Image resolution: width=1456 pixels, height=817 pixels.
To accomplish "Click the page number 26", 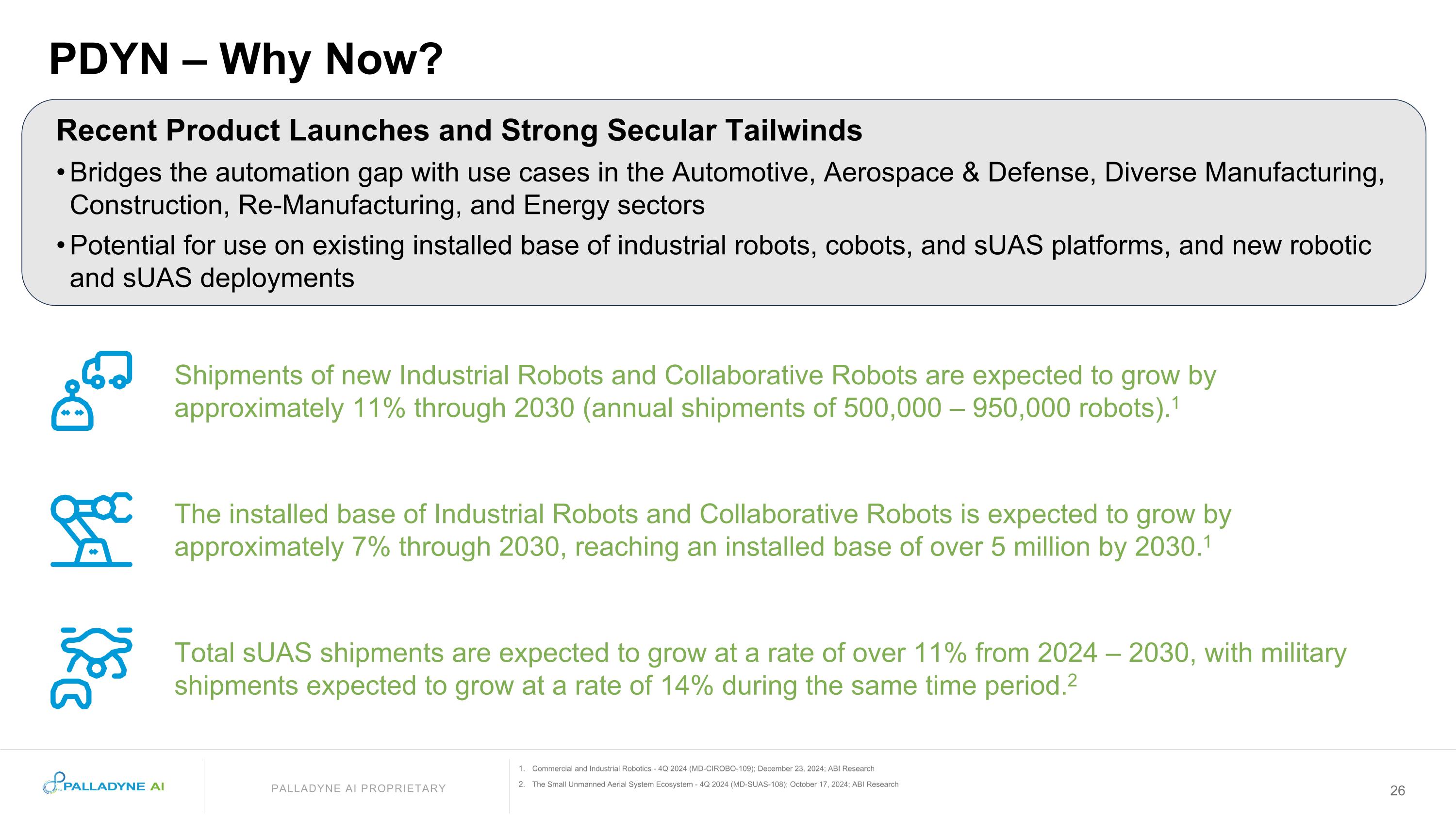I will (1397, 790).
